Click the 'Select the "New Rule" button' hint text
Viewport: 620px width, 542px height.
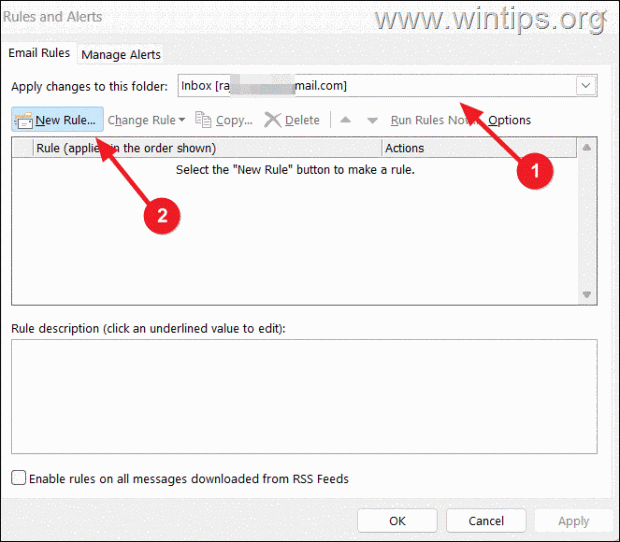295,170
